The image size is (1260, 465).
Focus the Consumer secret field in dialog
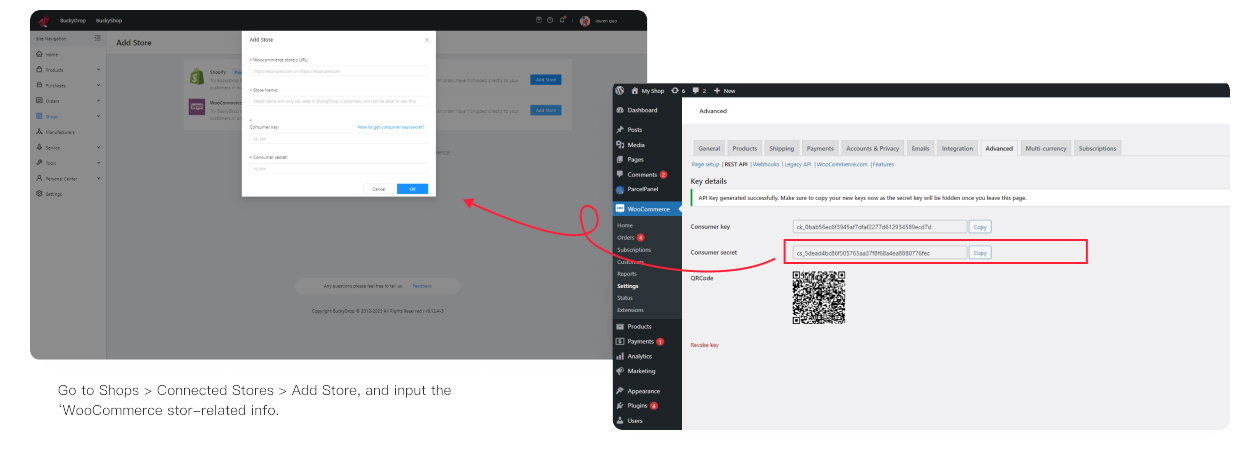point(338,169)
